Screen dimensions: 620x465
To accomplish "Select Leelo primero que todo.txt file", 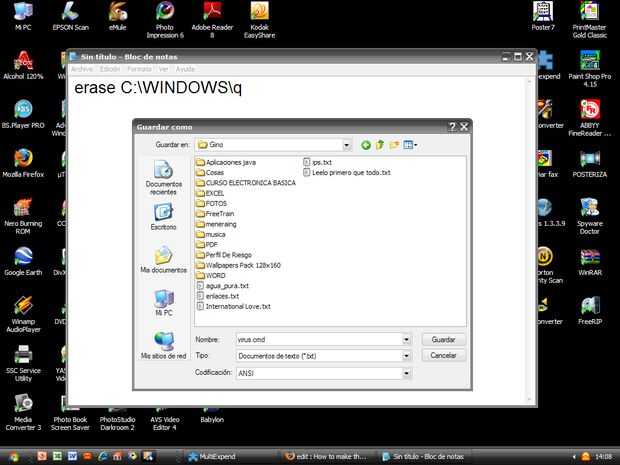I will click(x=347, y=173).
